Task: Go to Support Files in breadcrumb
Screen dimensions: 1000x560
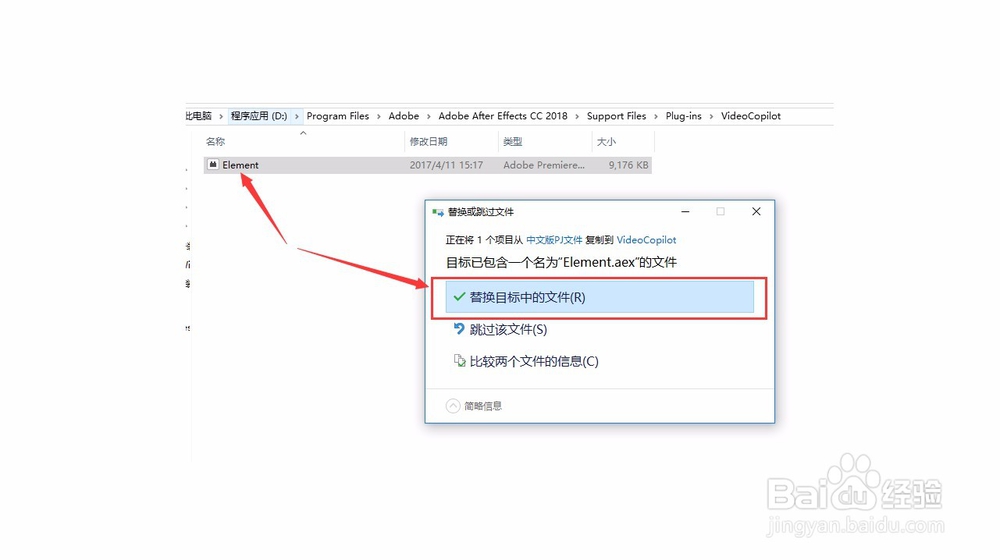Action: coord(616,116)
